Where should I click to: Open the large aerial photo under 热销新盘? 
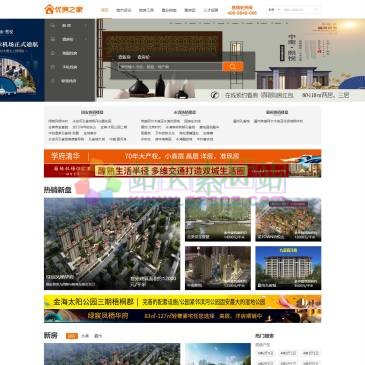[112, 244]
